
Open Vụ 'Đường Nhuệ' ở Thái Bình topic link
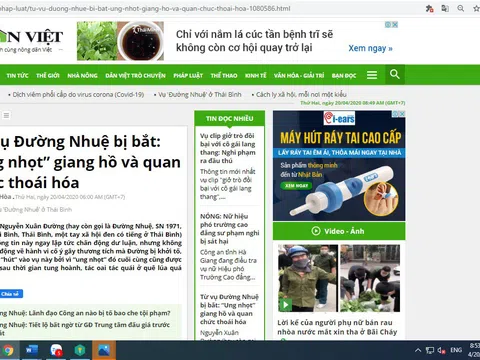click(x=200, y=94)
